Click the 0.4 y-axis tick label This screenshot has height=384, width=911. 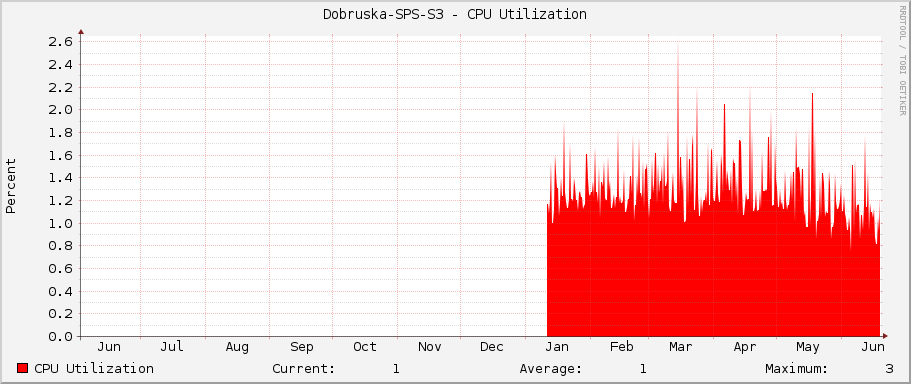60,291
